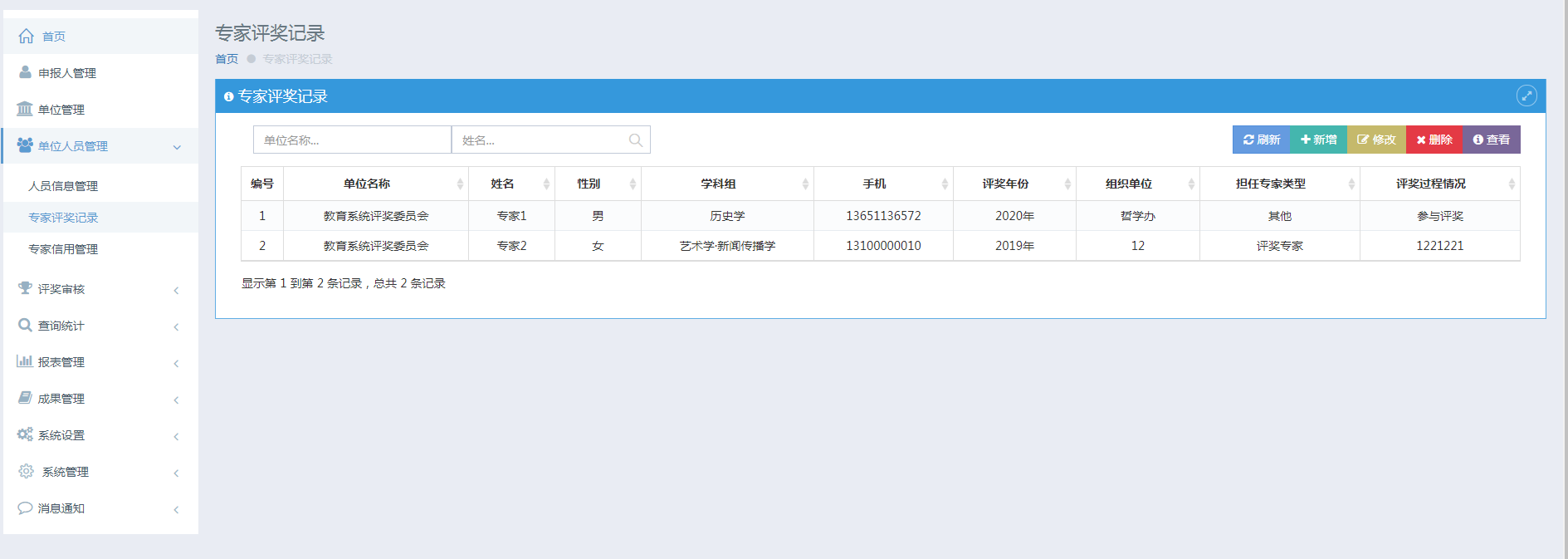This screenshot has height=559, width=1568.
Task: Click the 报表管理 bar chart icon
Action: 25,361
